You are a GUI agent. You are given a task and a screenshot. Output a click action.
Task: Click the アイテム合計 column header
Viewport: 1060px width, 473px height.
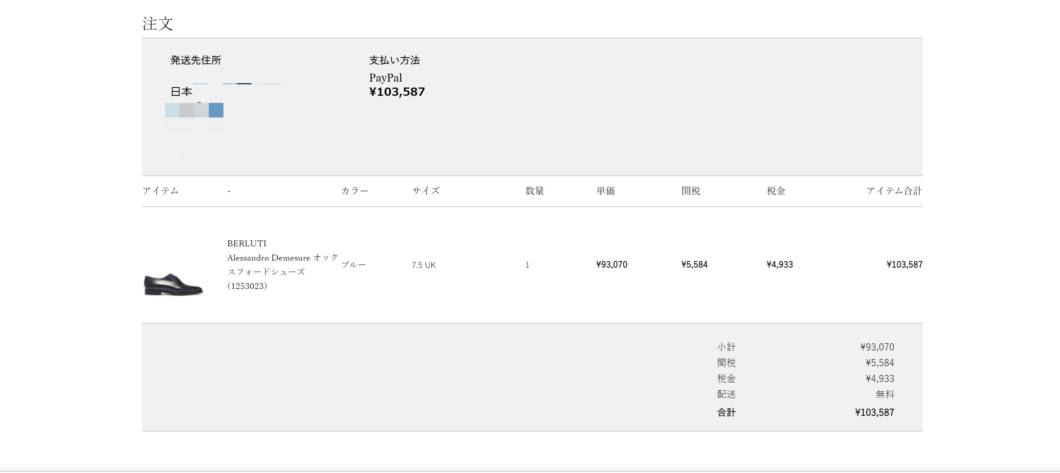point(894,191)
